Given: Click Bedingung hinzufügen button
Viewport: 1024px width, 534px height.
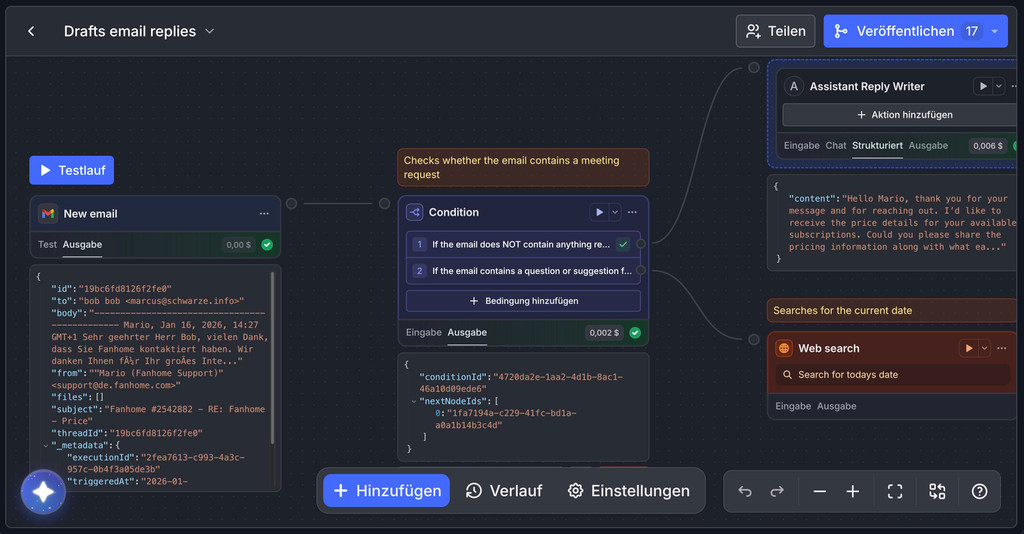Looking at the screenshot, I should point(523,300).
